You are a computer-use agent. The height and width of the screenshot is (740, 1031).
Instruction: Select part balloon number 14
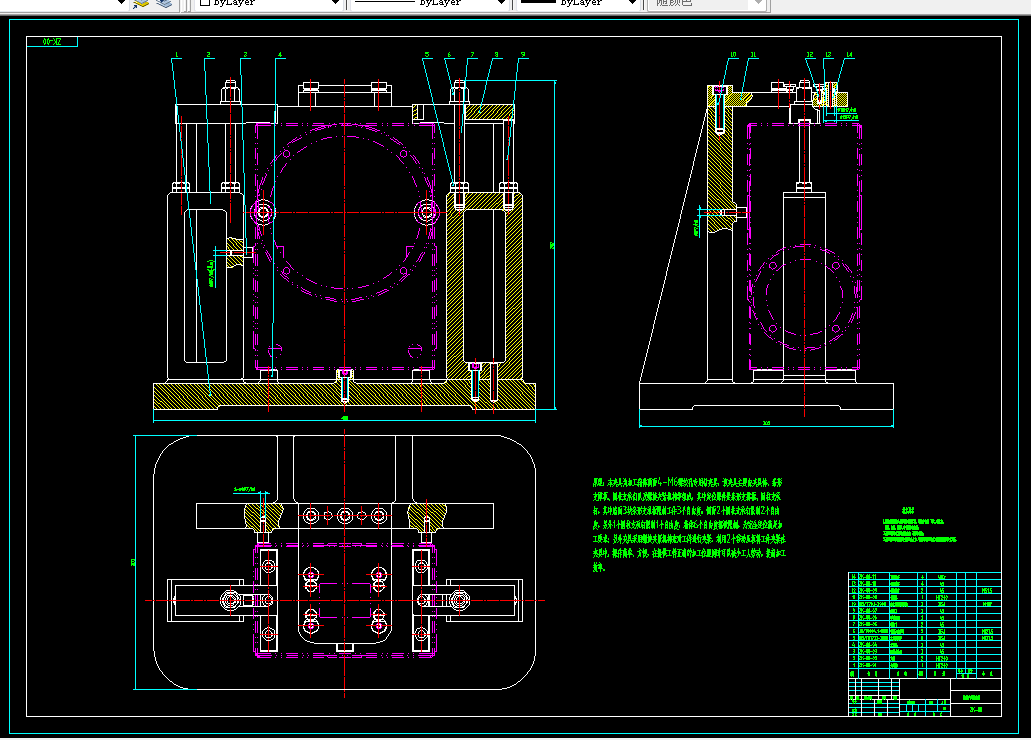tap(849, 55)
